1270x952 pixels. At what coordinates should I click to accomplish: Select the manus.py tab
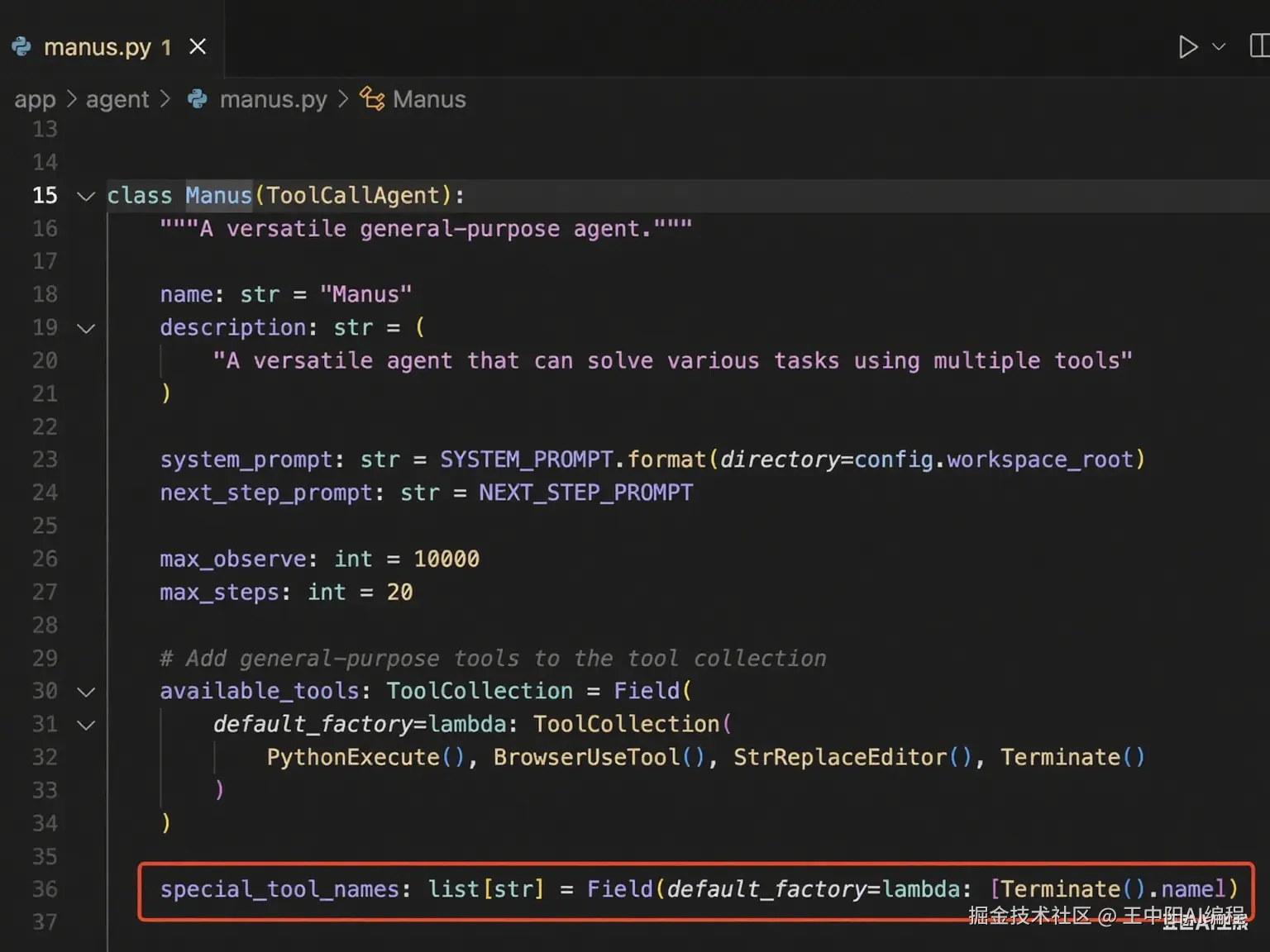click(112, 46)
